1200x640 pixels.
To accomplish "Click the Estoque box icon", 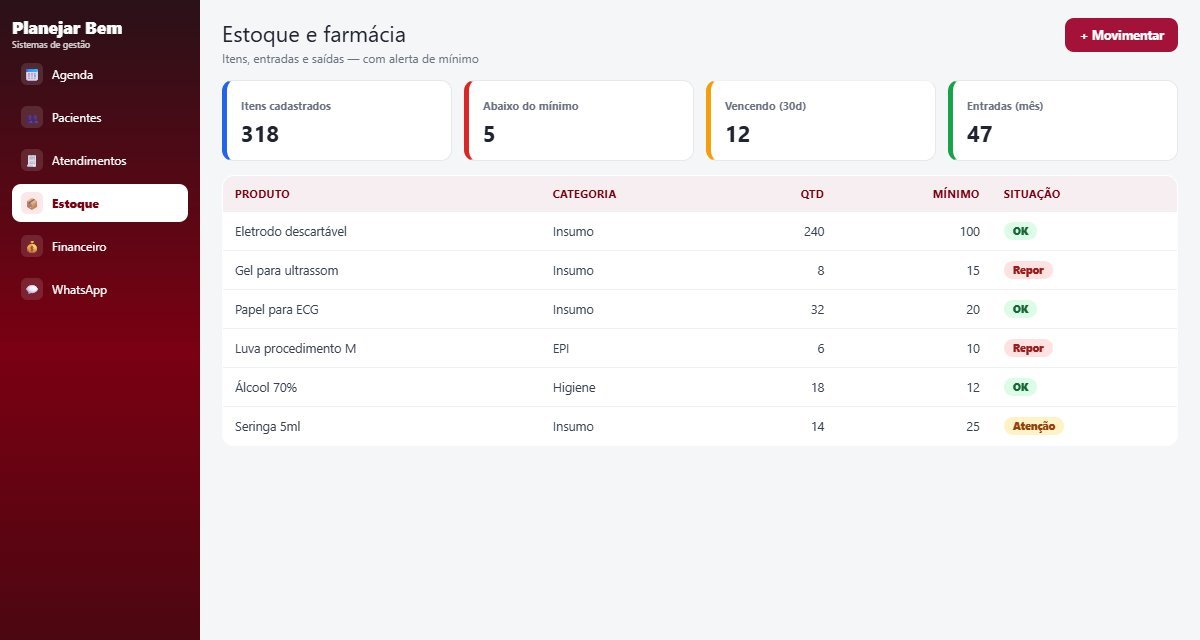I will (32, 204).
